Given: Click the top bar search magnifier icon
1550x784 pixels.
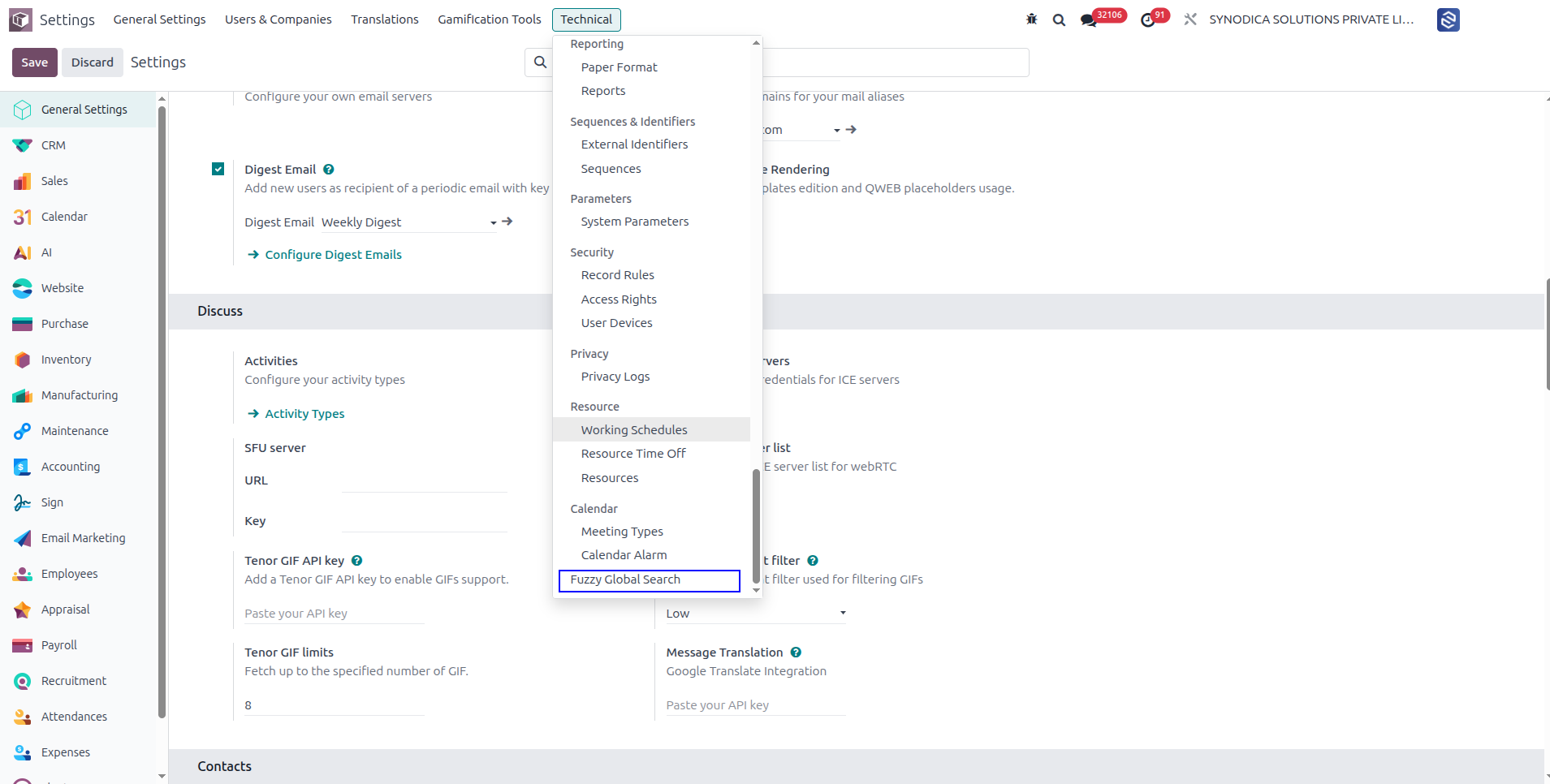Looking at the screenshot, I should (1059, 19).
